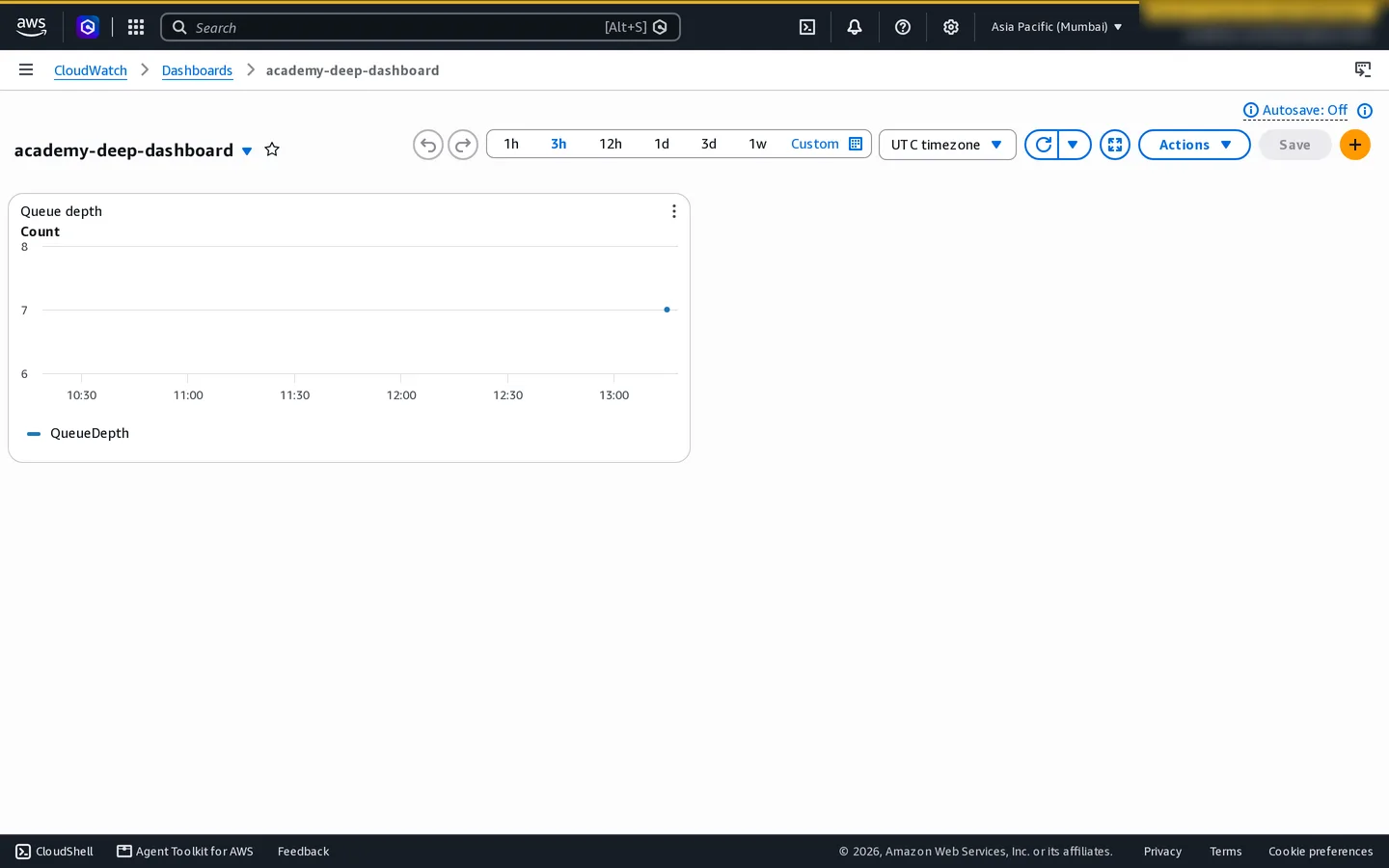Click the Save button
Screen dimensions: 1389x868
point(1294,145)
